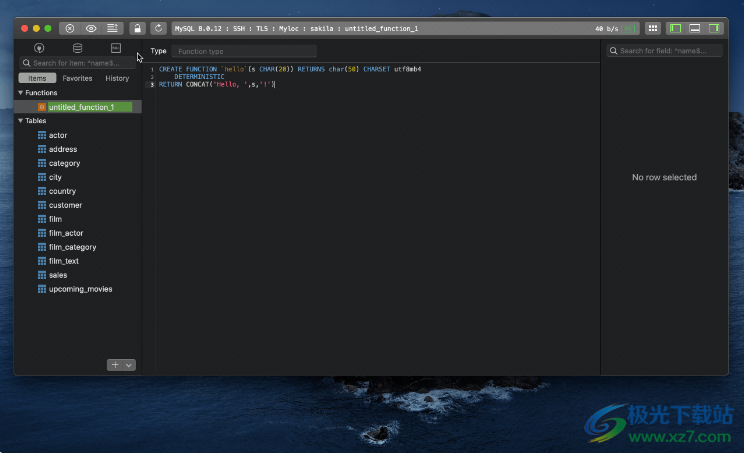This screenshot has width=744, height=453.
Task: Select the film_actor table
Action: (66, 233)
